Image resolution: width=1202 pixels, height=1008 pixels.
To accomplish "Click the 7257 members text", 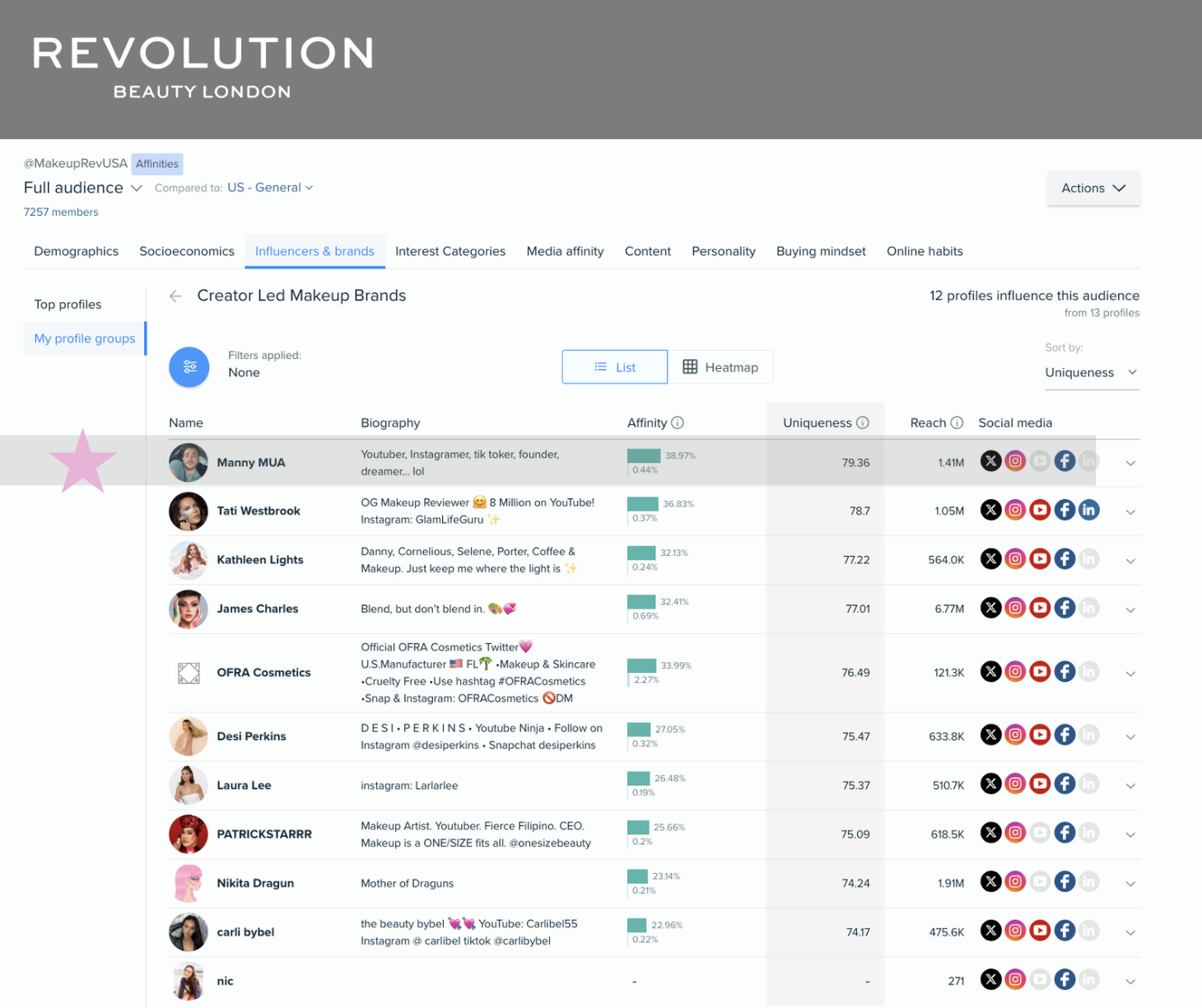I will 61,212.
